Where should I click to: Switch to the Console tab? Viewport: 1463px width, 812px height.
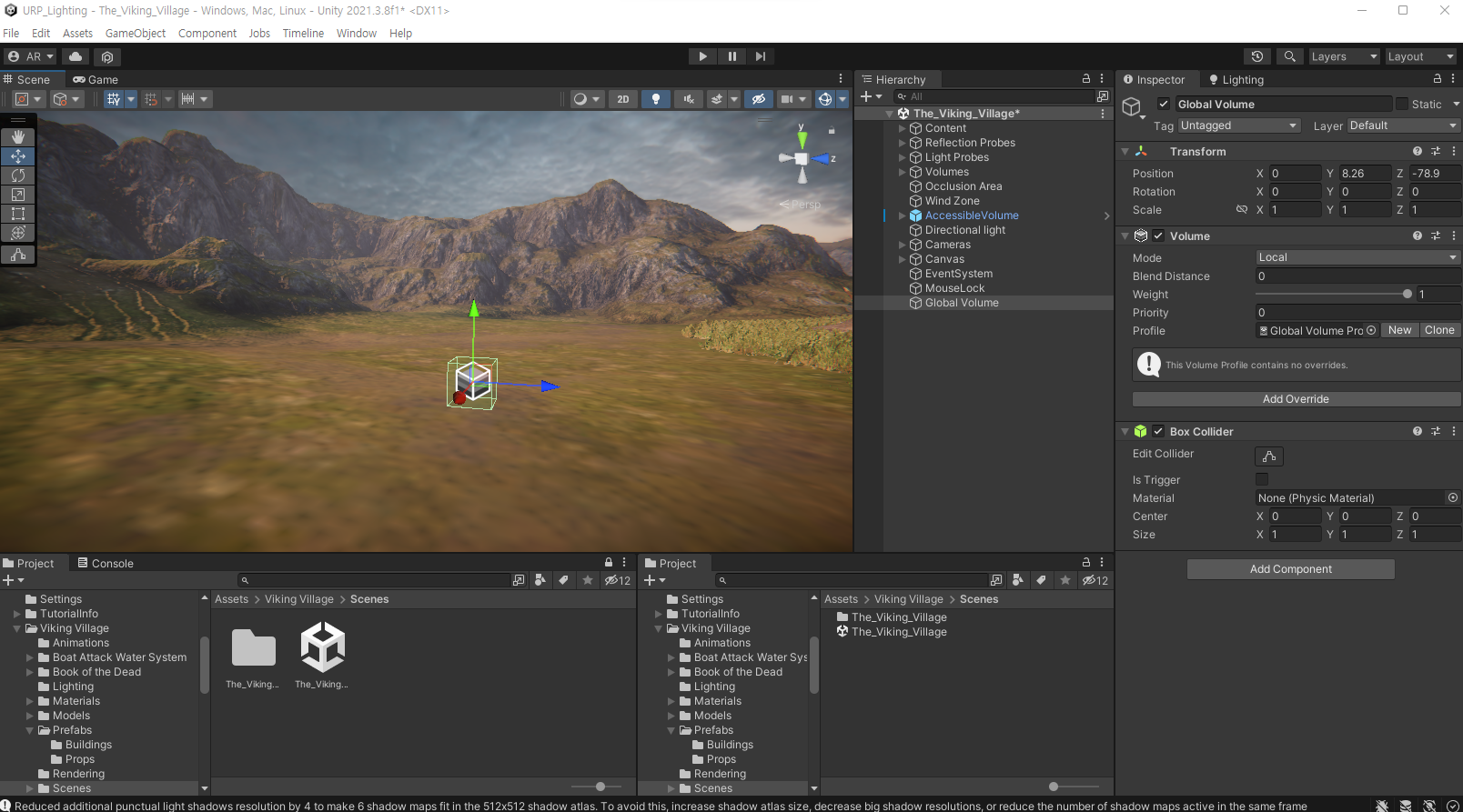click(106, 563)
